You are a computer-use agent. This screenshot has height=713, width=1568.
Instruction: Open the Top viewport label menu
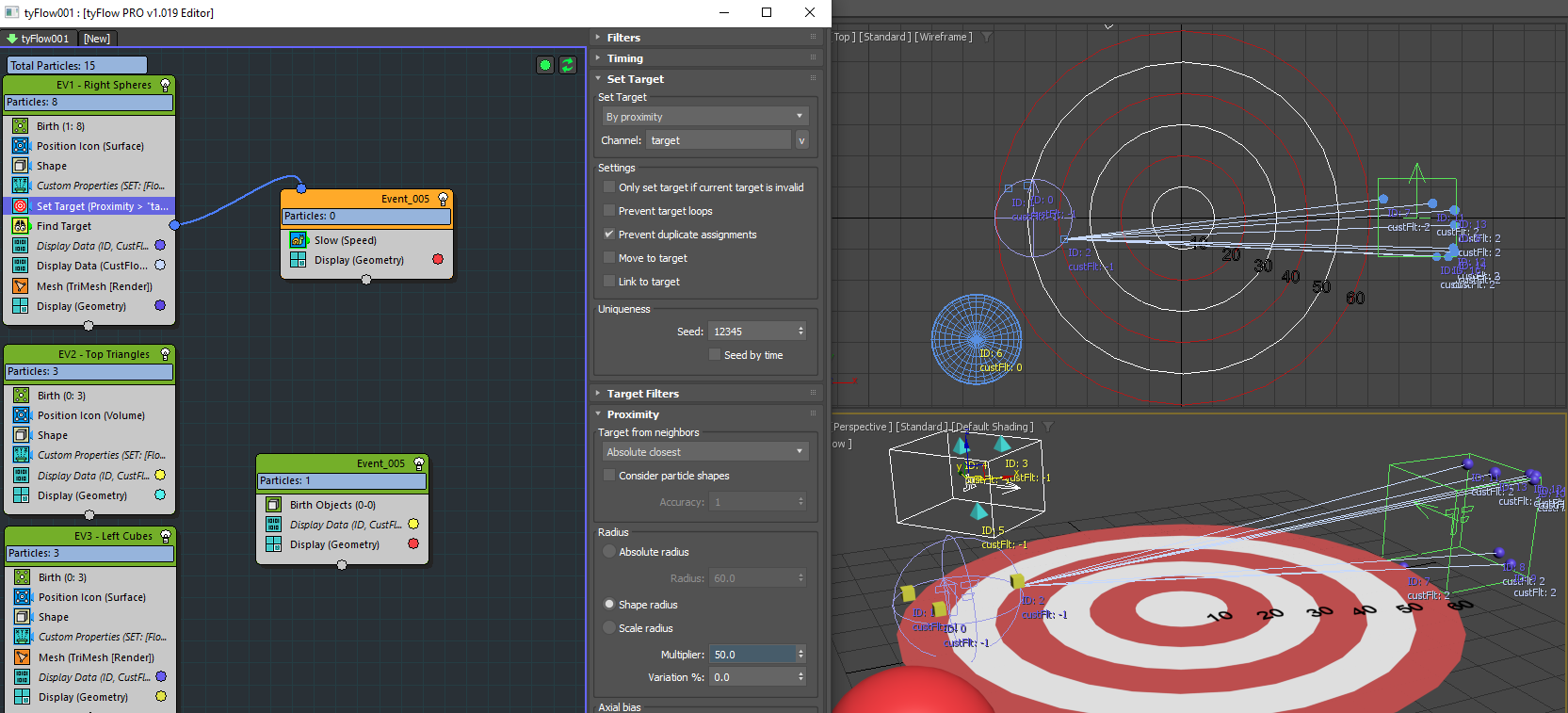click(844, 37)
